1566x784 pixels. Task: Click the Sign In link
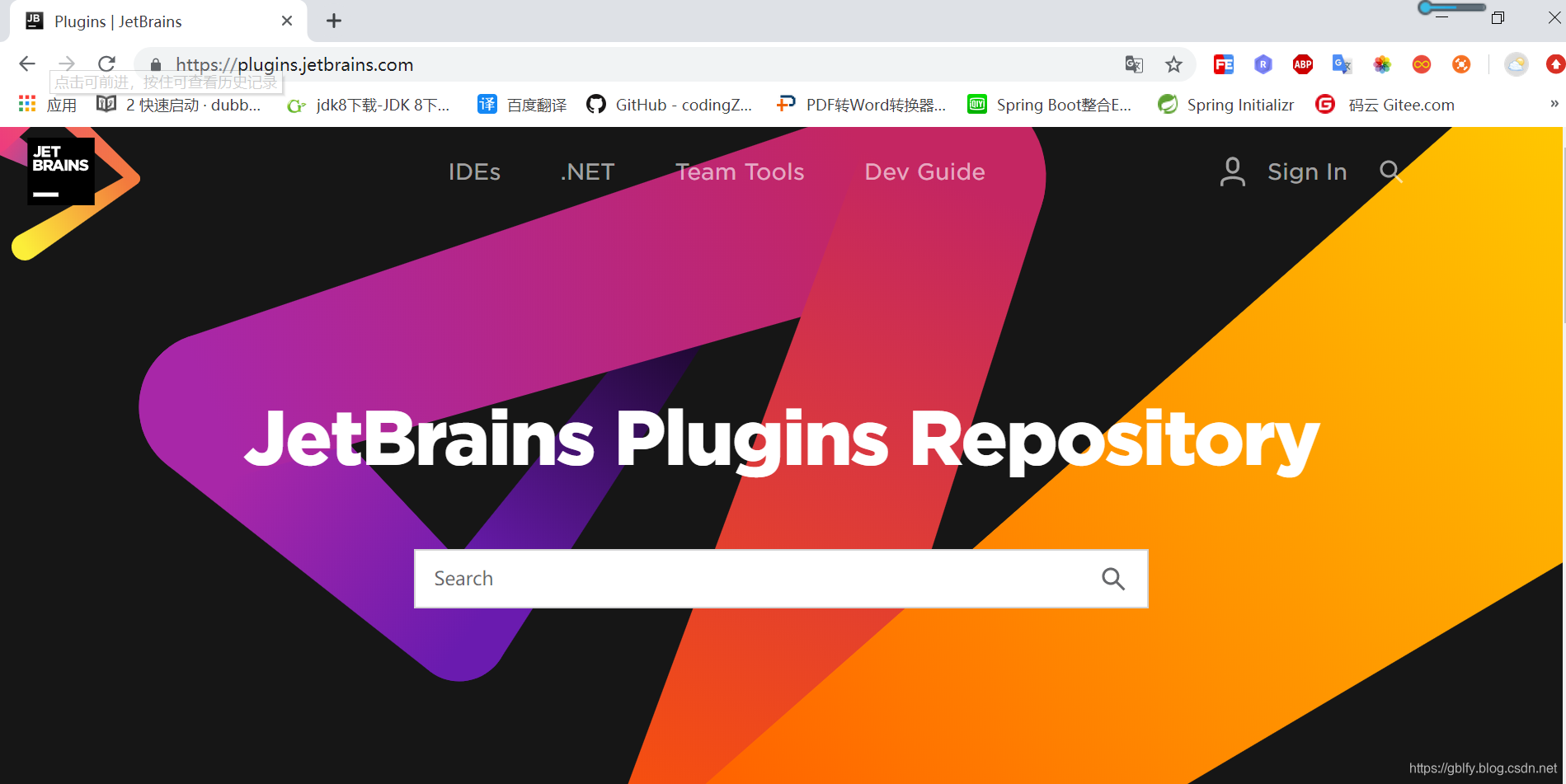click(1307, 171)
